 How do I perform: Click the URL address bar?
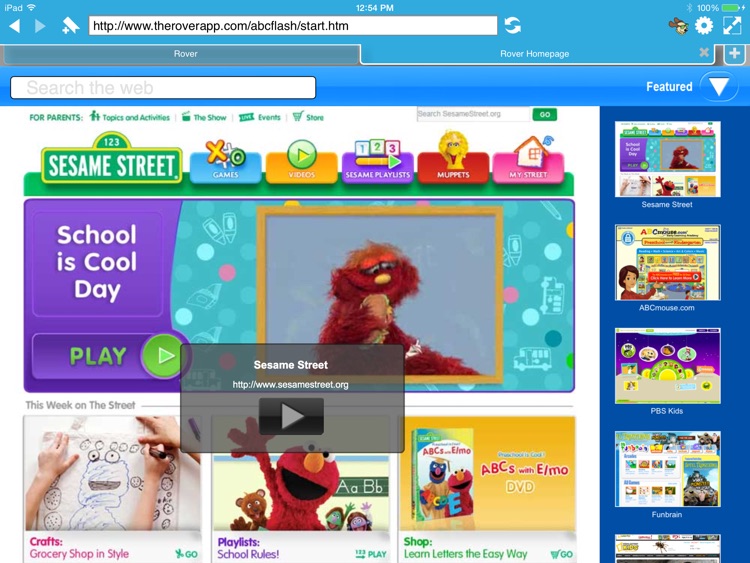pos(293,26)
